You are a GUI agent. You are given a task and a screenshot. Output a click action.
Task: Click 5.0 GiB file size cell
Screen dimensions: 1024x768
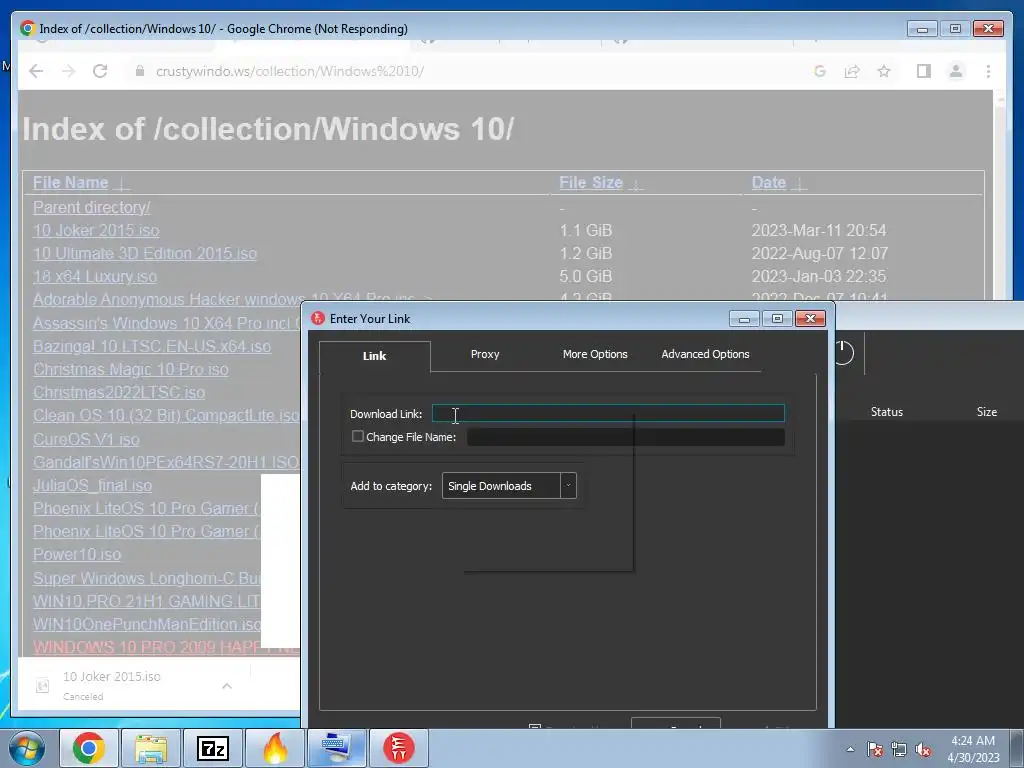[x=586, y=277]
